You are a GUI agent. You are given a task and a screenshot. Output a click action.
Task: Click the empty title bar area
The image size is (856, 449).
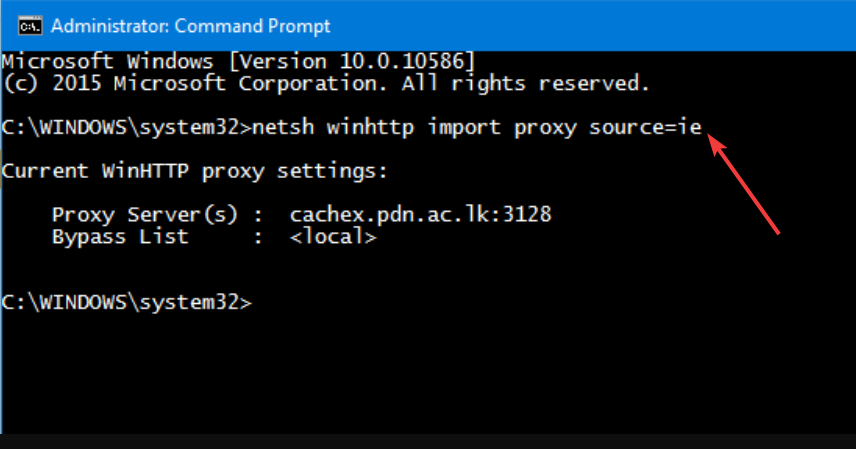pyautogui.click(x=590, y=26)
